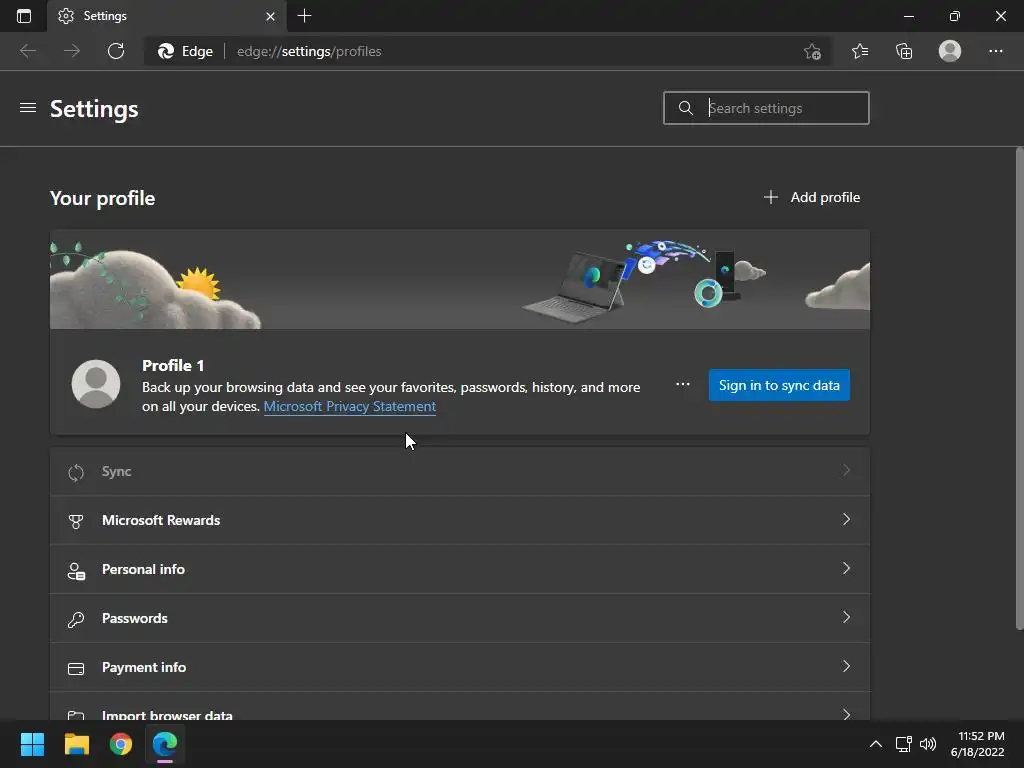The width and height of the screenshot is (1024, 768).
Task: Click Sign in to sync data
Action: (779, 385)
